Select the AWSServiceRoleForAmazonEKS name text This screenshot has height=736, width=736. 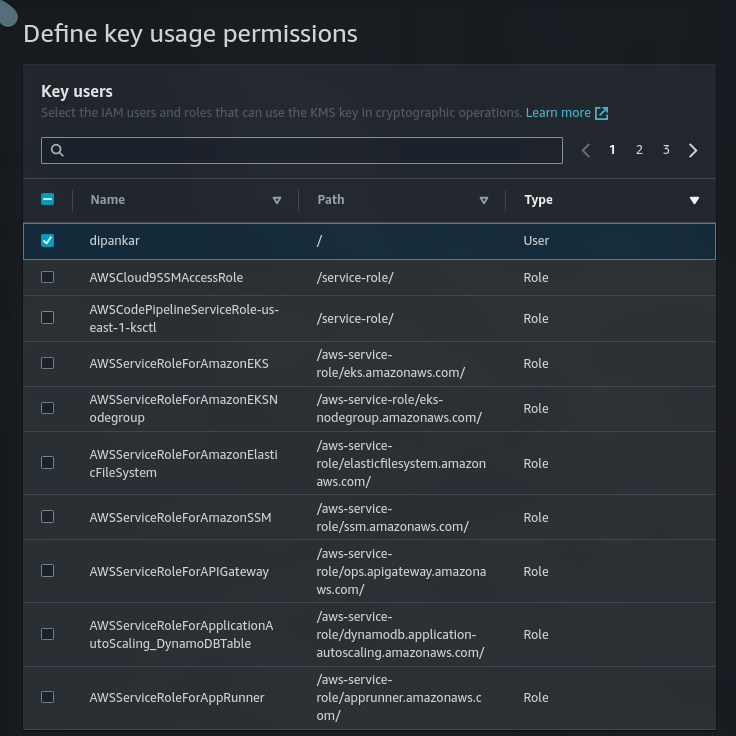179,364
